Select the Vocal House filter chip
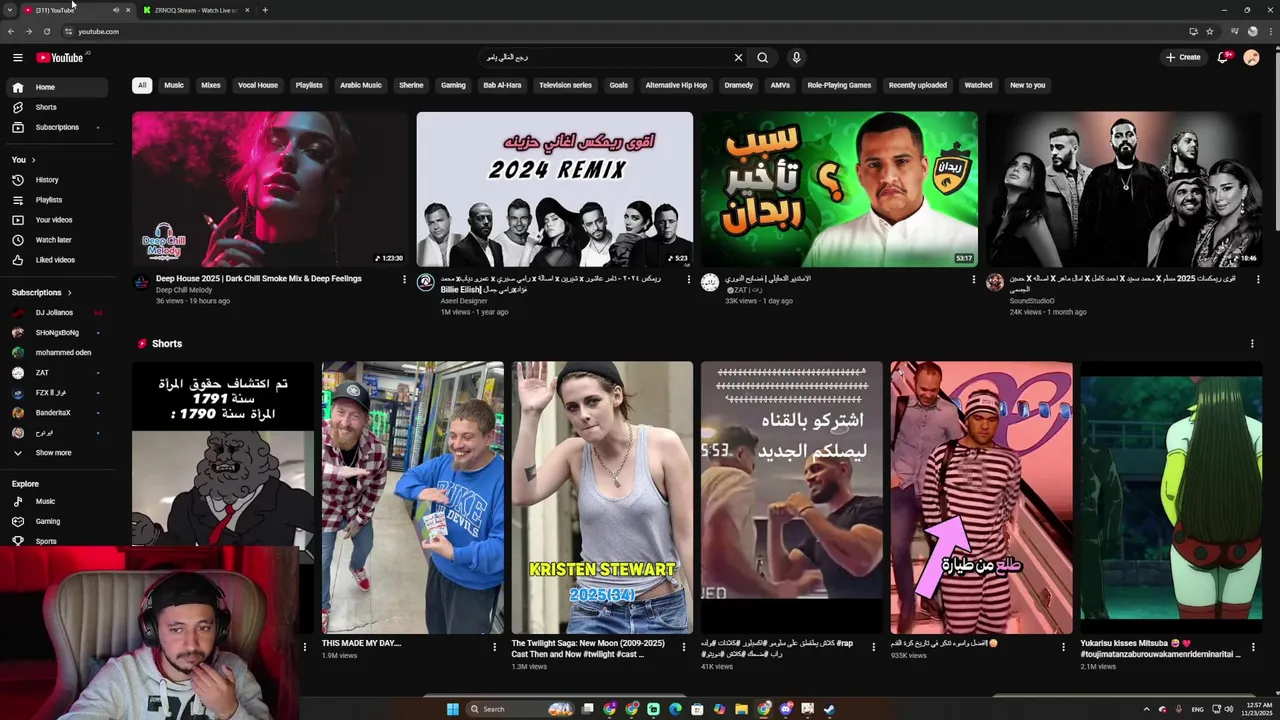The height and width of the screenshot is (720, 1280). tap(258, 85)
